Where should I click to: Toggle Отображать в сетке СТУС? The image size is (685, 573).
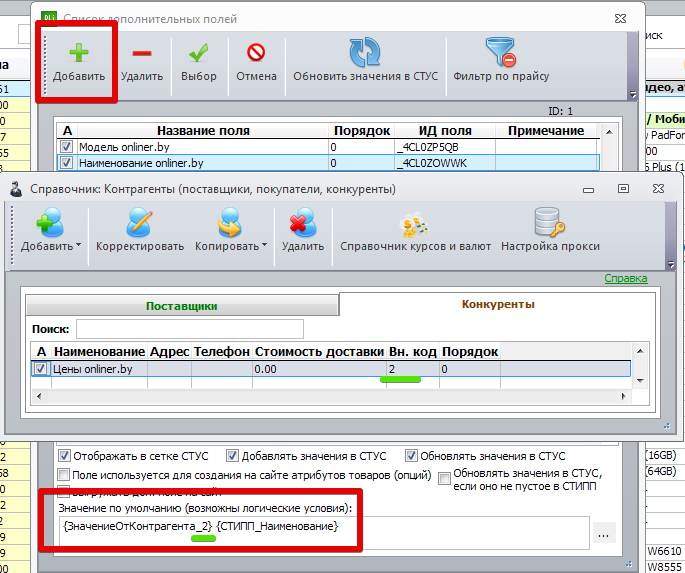(64, 456)
